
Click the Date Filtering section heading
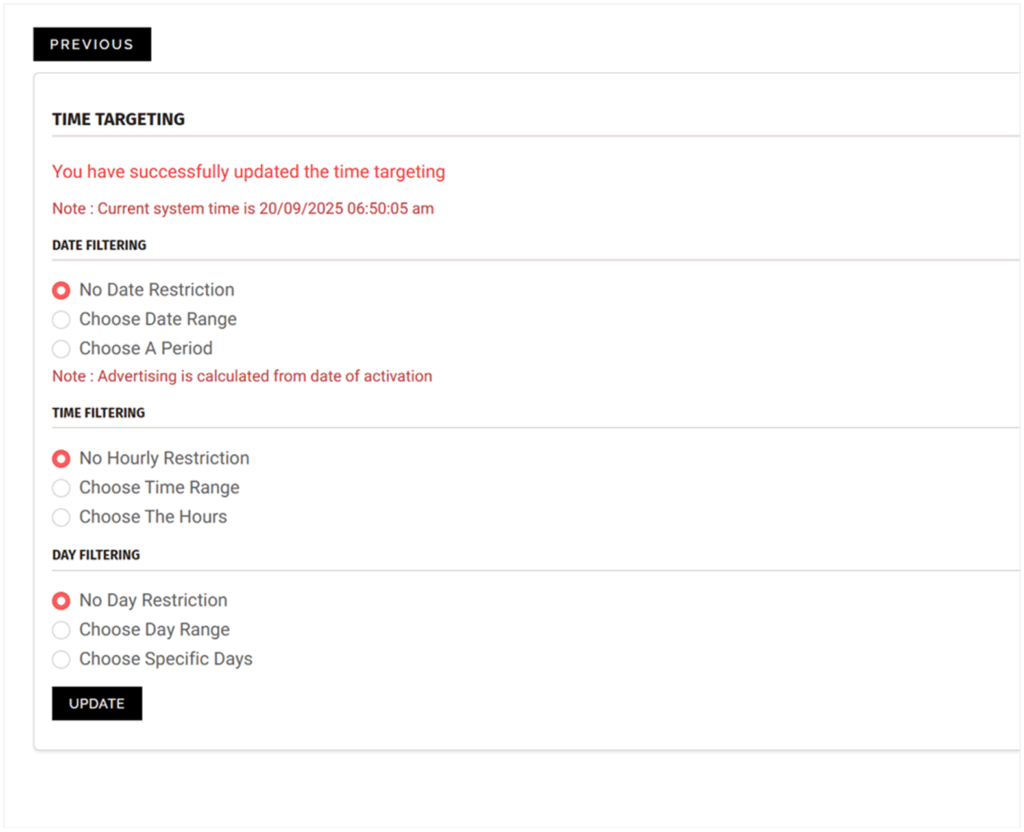[99, 245]
